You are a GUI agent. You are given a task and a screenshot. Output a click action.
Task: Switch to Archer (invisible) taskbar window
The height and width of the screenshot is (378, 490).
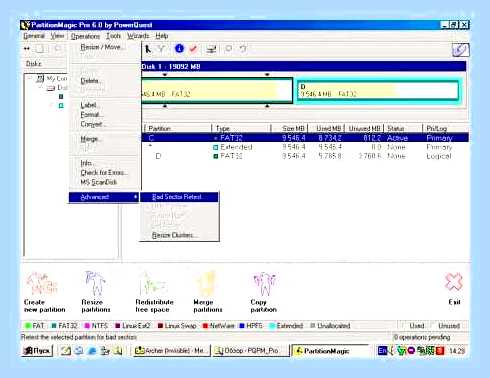(172, 351)
